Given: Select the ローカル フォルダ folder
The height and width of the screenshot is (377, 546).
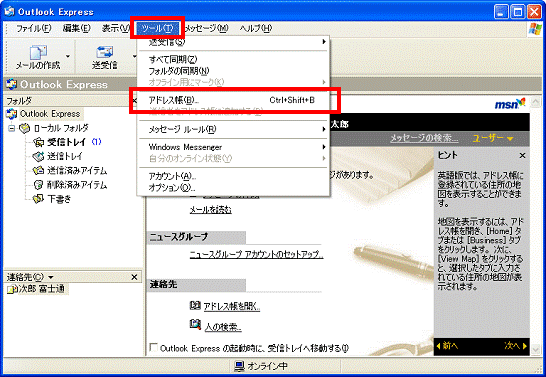Looking at the screenshot, I should 61,128.
